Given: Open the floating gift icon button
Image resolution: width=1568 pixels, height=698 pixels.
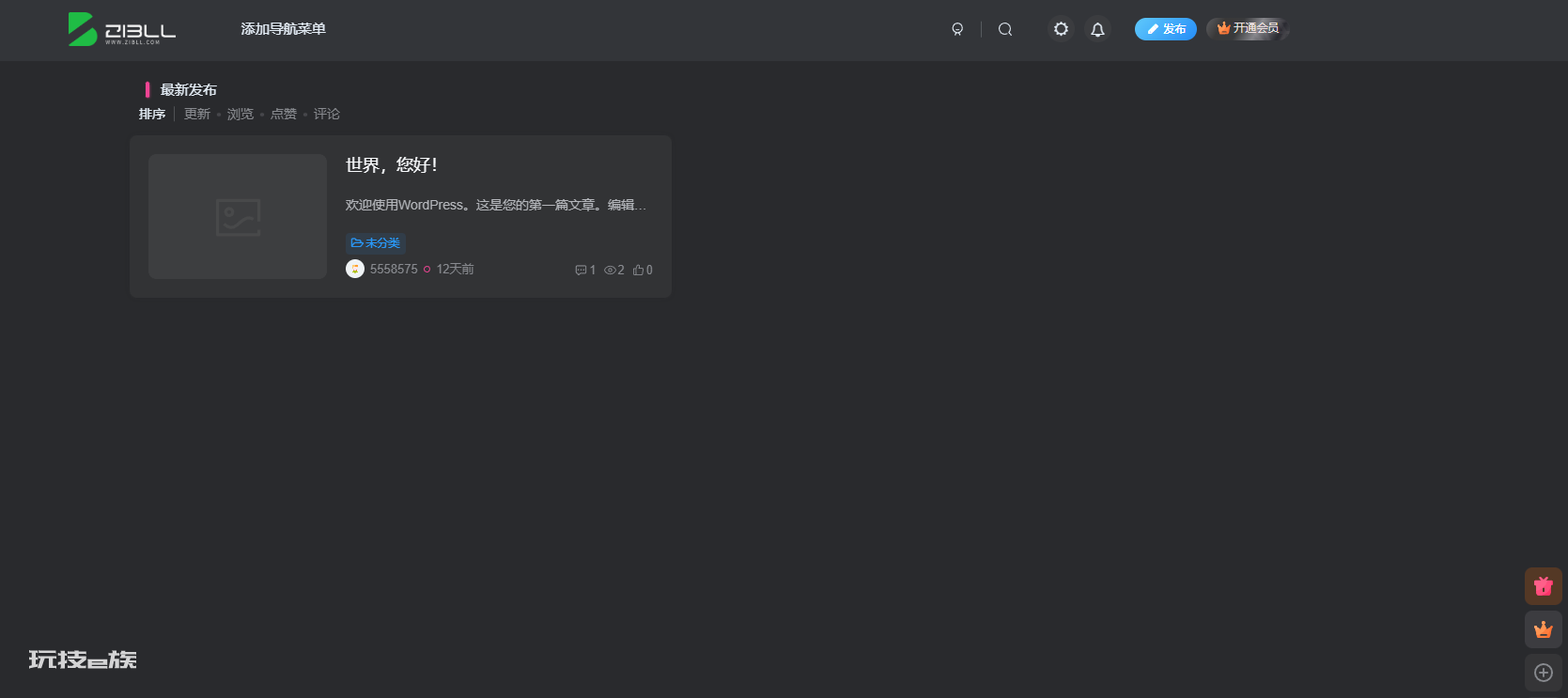Looking at the screenshot, I should pyautogui.click(x=1544, y=586).
